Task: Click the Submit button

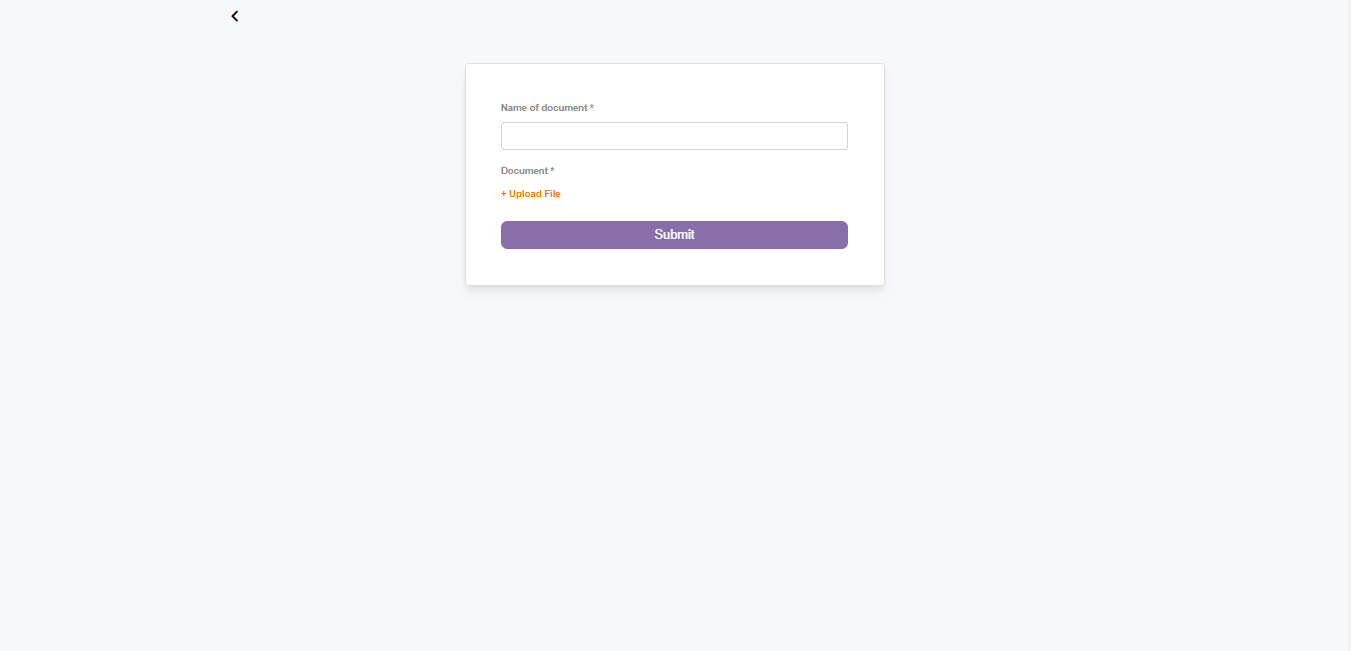Action: [x=674, y=235]
